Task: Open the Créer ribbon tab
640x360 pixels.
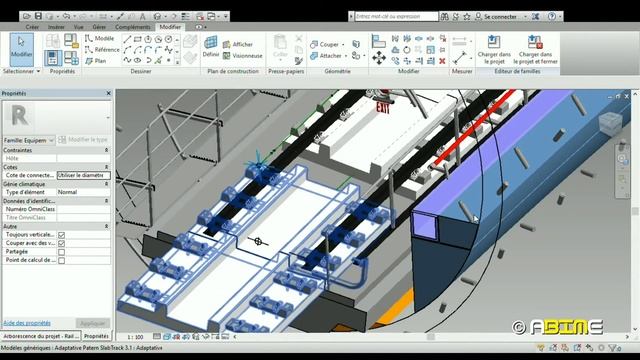Action: coord(32,27)
